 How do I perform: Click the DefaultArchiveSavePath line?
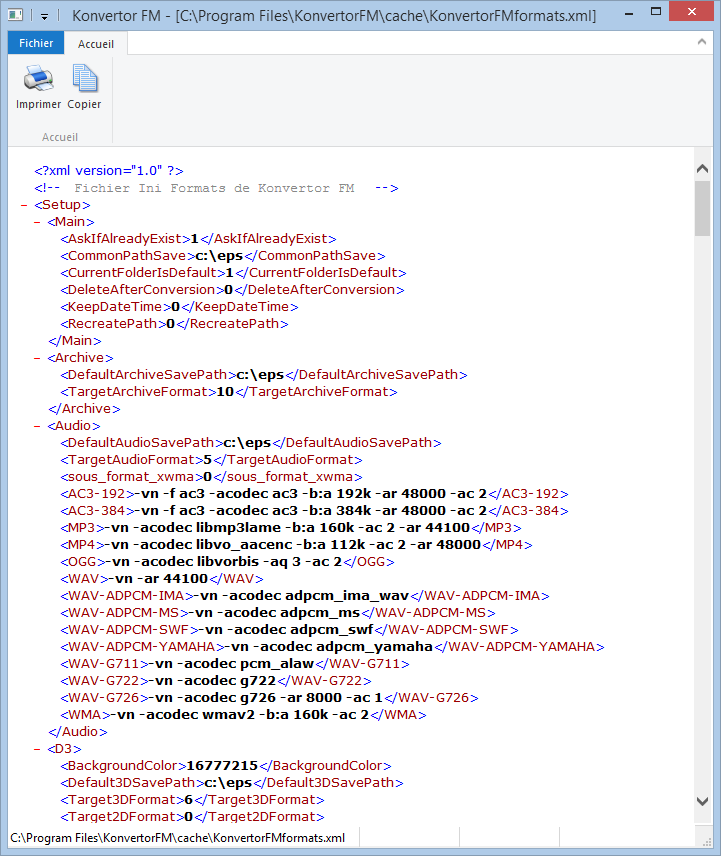264,375
